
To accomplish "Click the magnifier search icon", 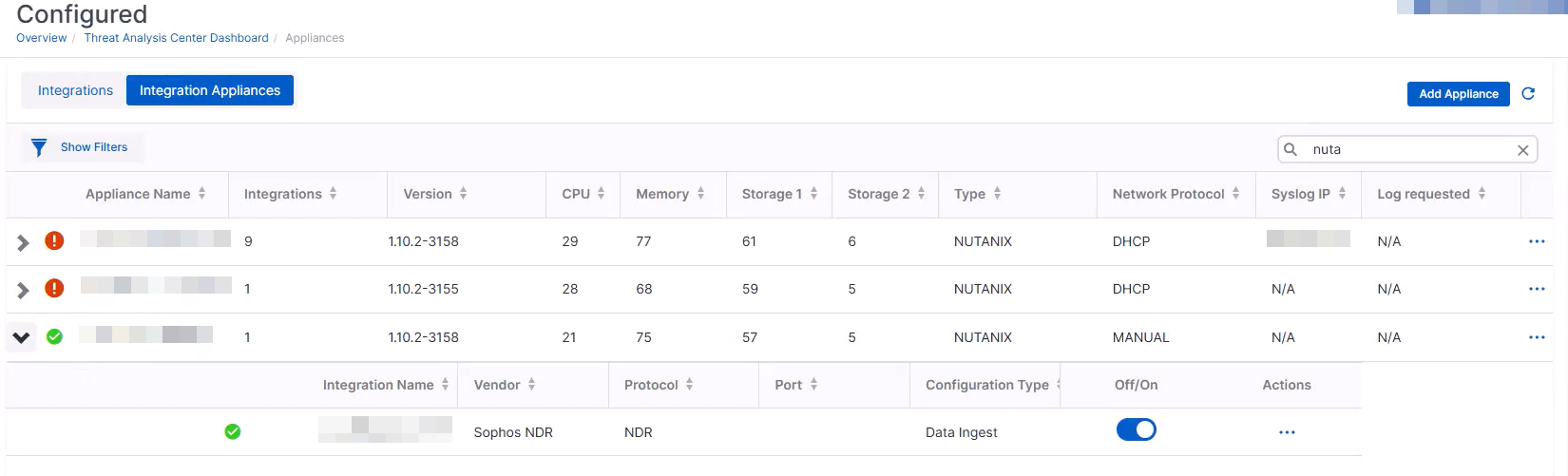I will [1291, 149].
